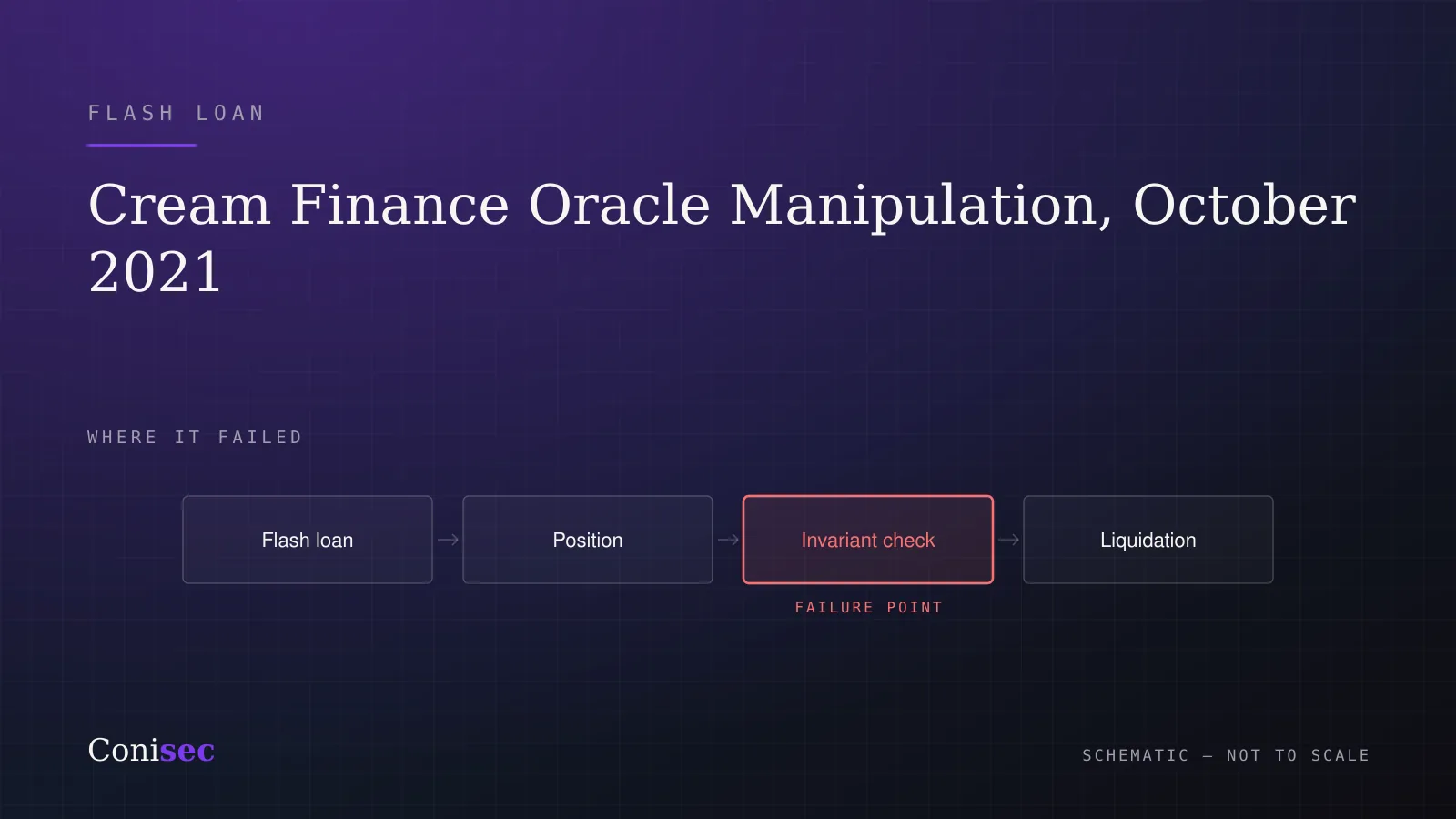Click the arrow between Position and Invariant check

click(x=728, y=540)
